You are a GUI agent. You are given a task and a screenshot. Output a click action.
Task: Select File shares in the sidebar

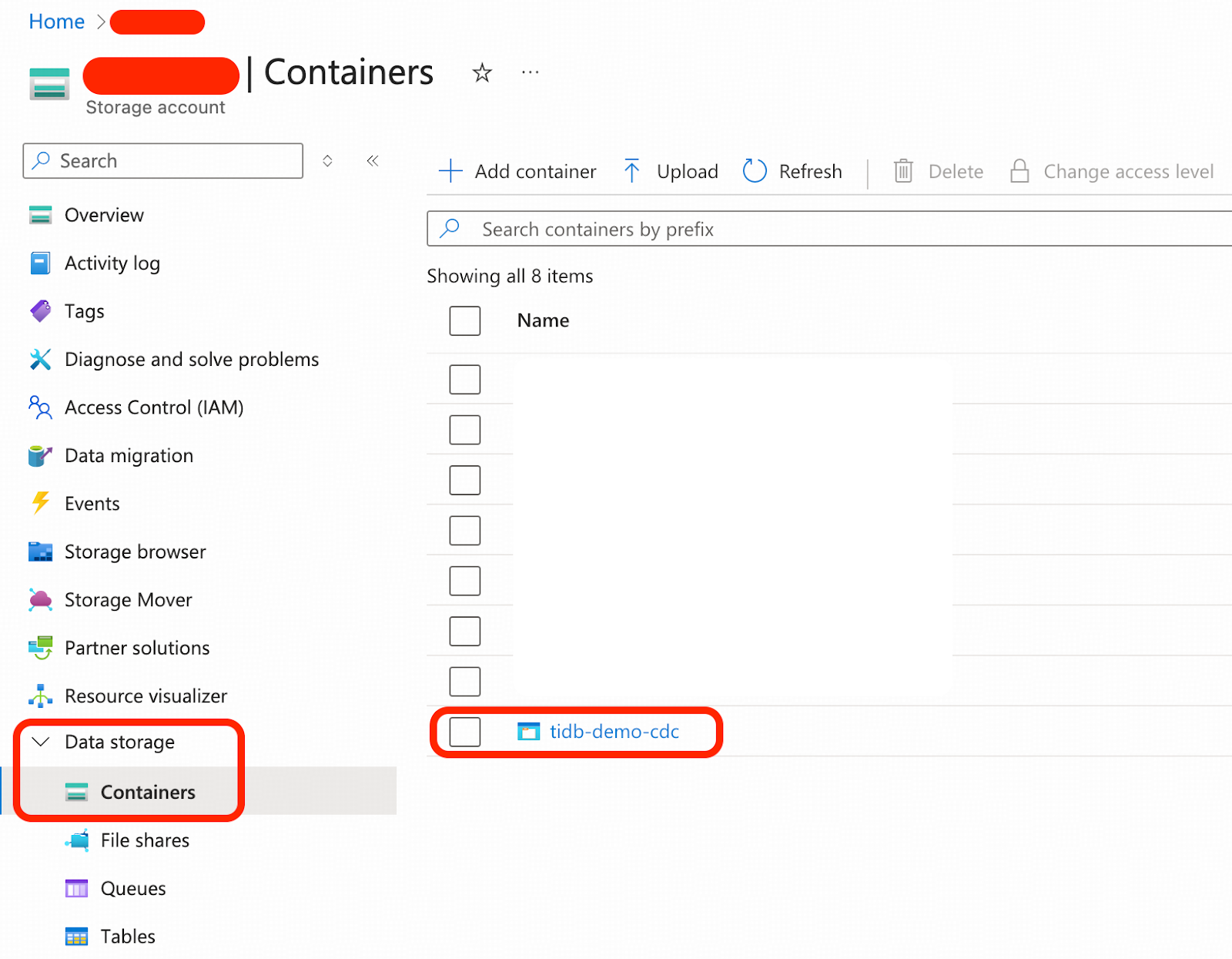145,840
